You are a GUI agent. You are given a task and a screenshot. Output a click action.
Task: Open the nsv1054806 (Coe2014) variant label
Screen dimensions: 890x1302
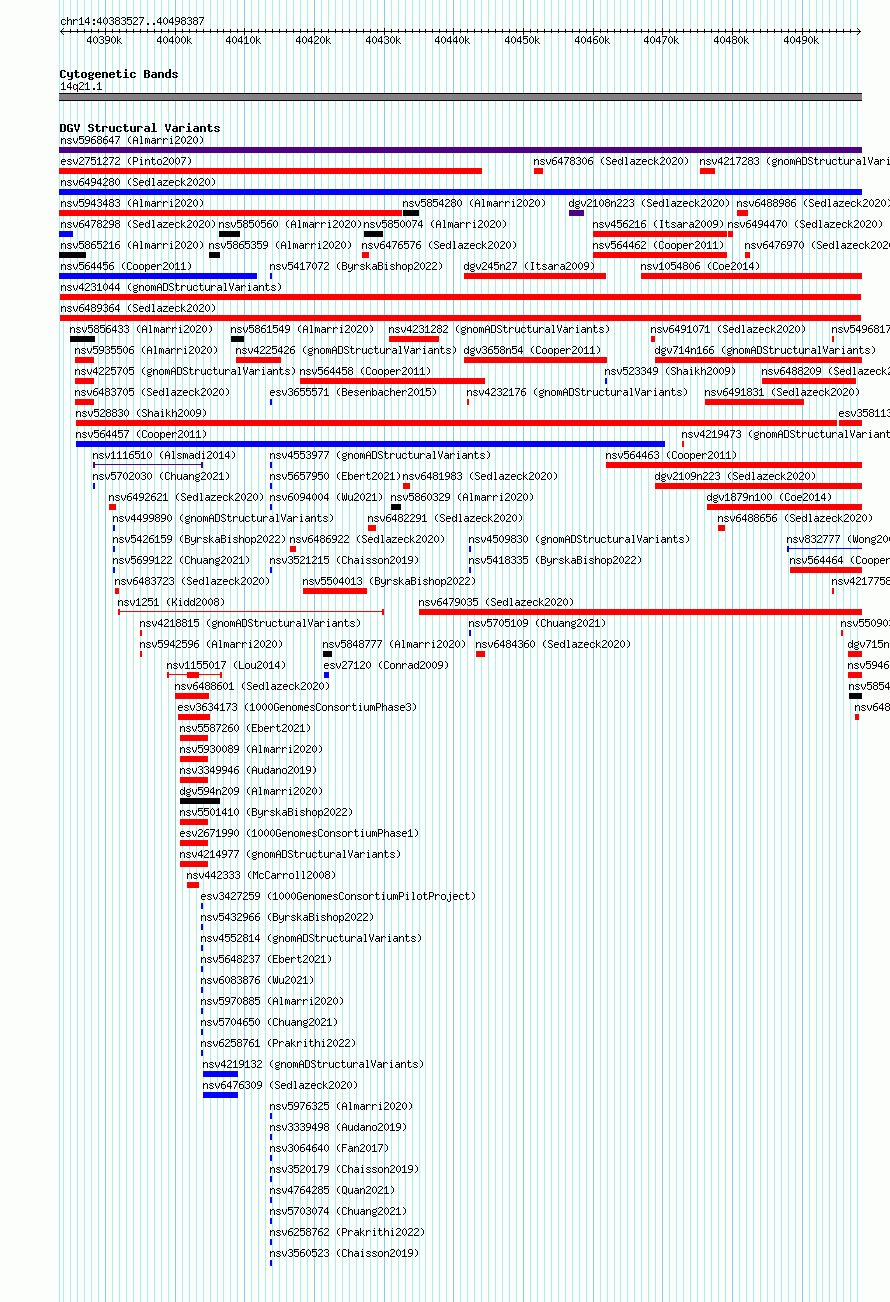point(700,266)
